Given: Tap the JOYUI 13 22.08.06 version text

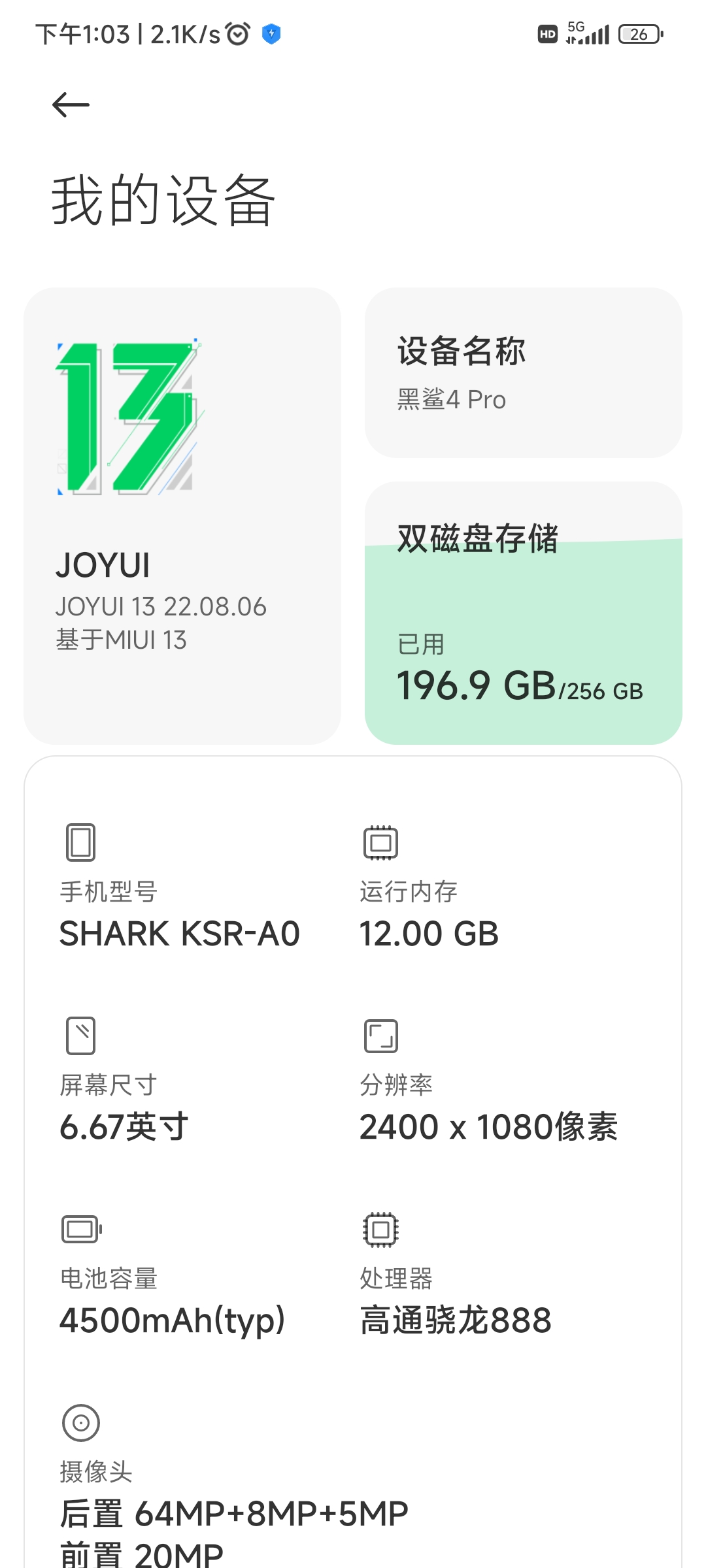Looking at the screenshot, I should tap(161, 607).
